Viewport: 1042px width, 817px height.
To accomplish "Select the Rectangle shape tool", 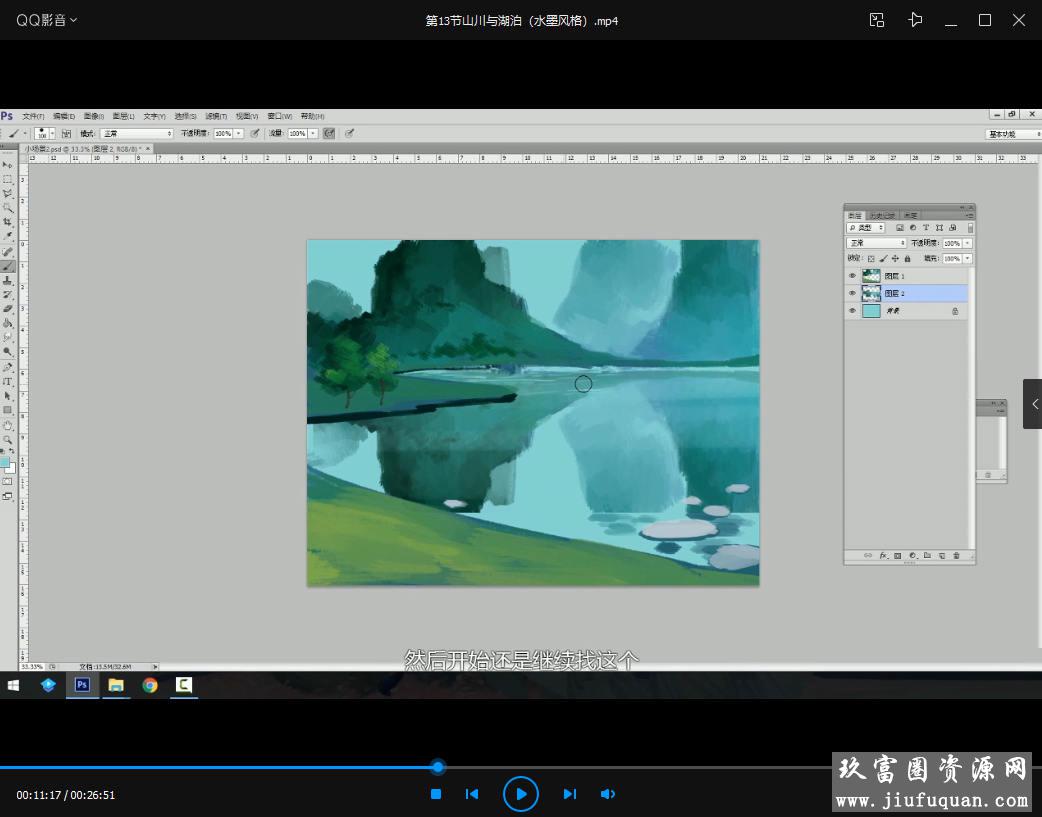I will pyautogui.click(x=7, y=409).
